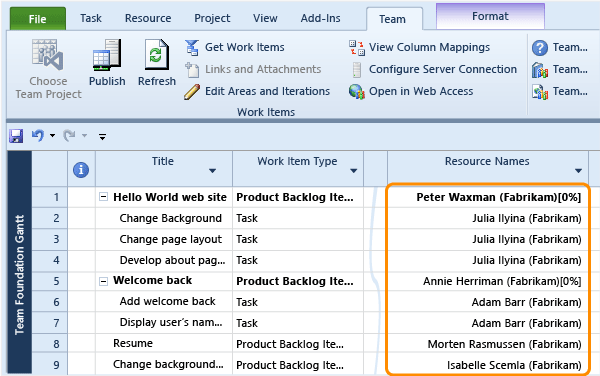Switch to the Project ribbon tab
The image size is (600, 376).
[x=212, y=18]
